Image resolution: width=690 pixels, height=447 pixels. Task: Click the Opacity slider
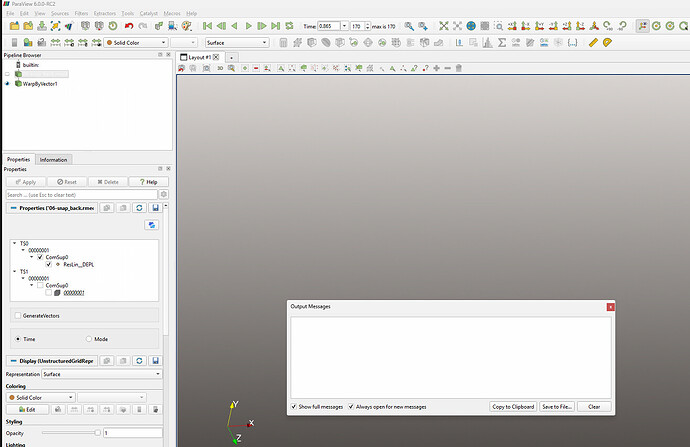(x=71, y=433)
